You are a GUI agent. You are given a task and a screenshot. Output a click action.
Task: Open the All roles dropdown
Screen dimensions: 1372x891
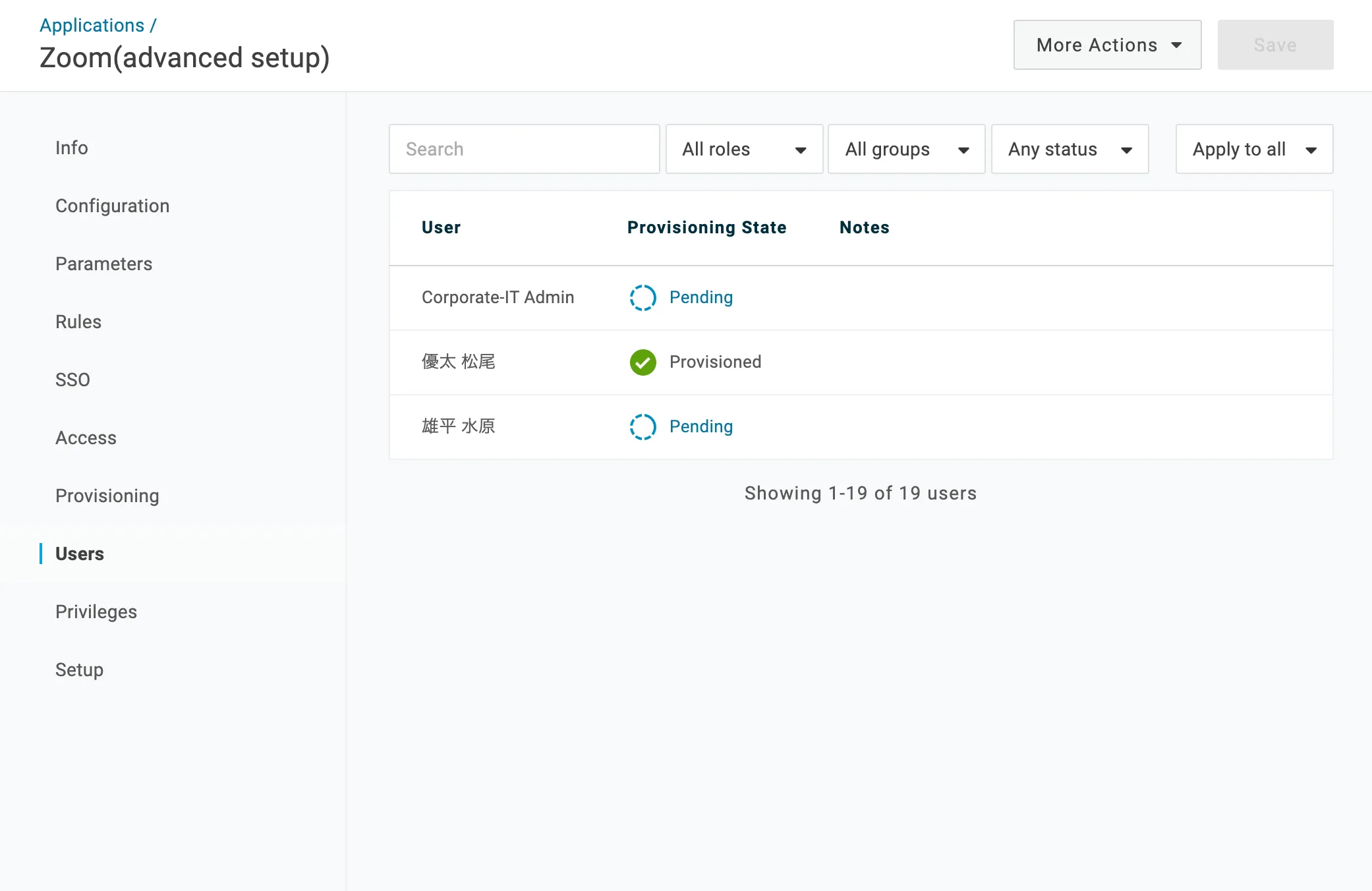pos(744,149)
